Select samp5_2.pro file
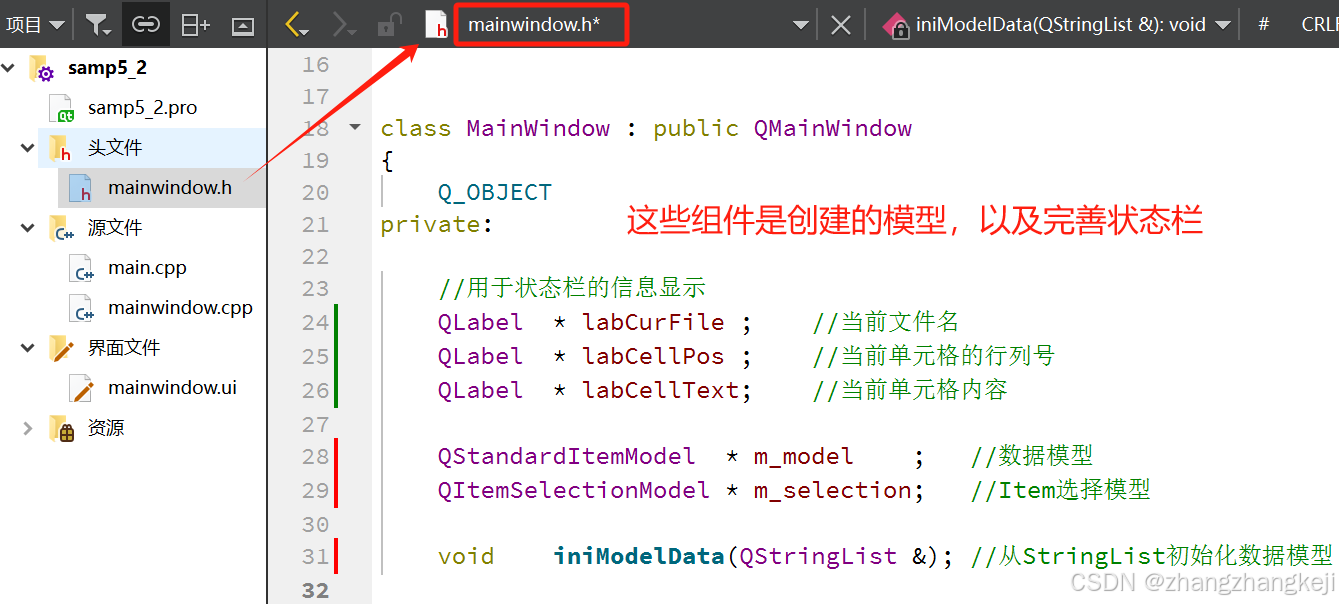The height and width of the screenshot is (604, 1339). coord(142,108)
